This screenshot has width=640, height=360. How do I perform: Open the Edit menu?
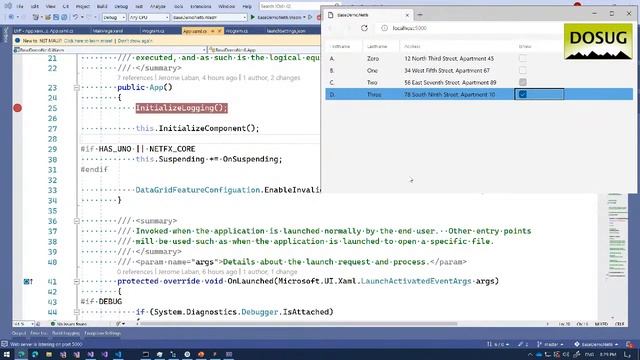(35, 6)
